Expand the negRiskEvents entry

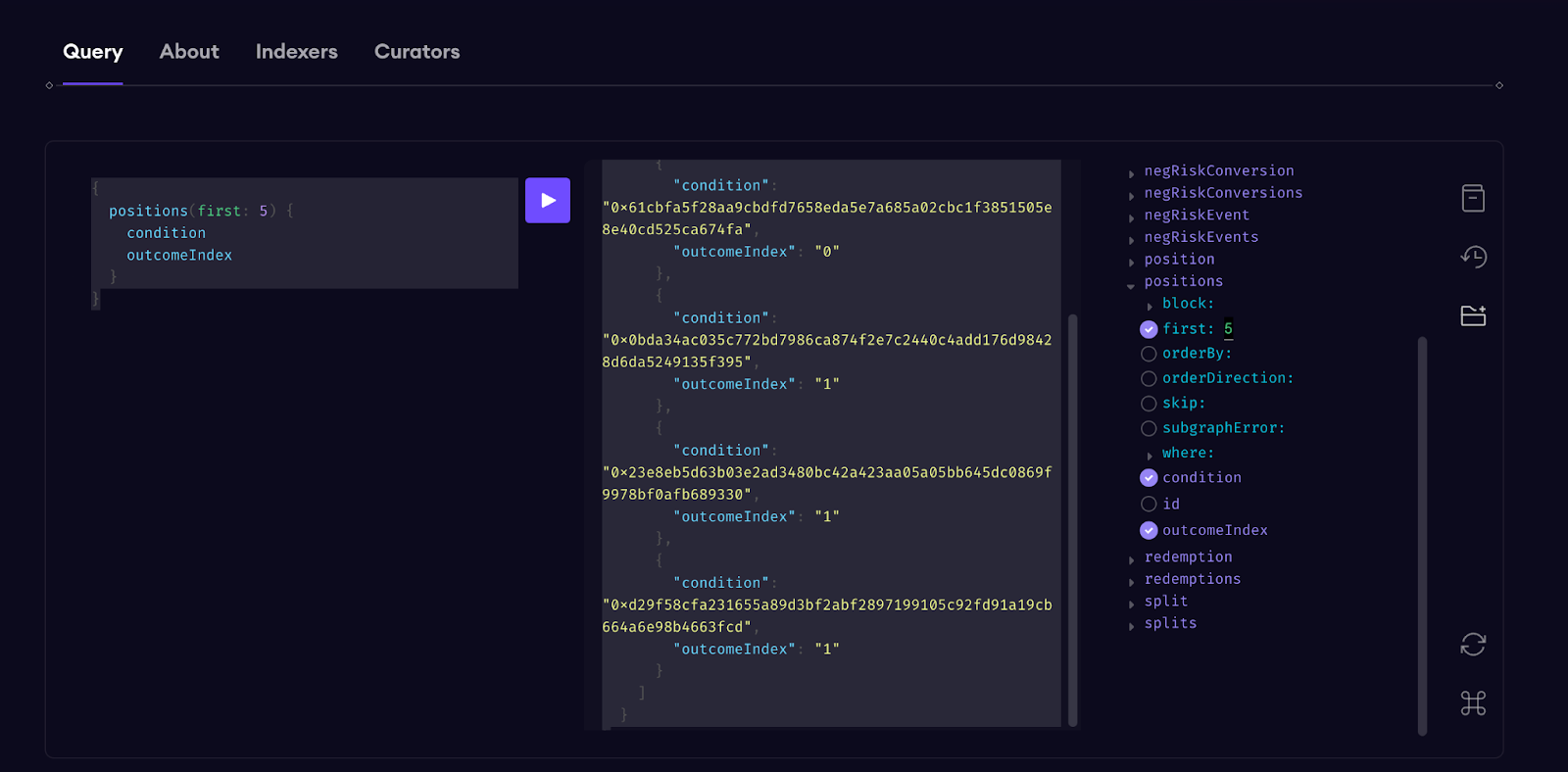pyautogui.click(x=1132, y=240)
